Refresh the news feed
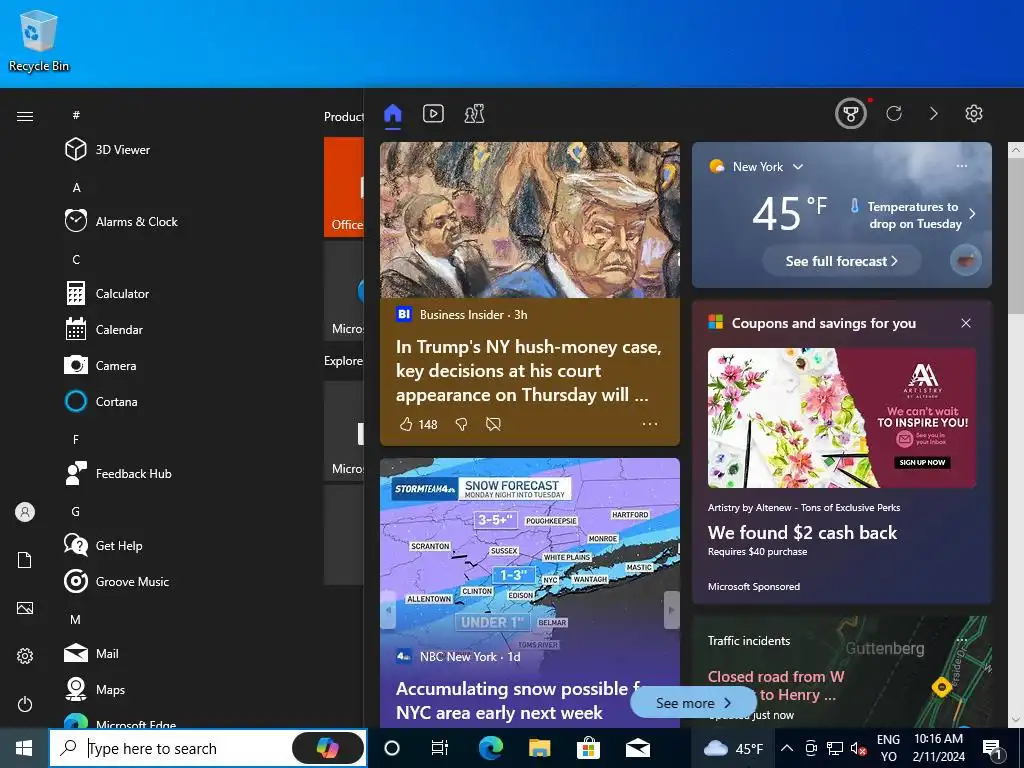The image size is (1024, 768). point(894,114)
